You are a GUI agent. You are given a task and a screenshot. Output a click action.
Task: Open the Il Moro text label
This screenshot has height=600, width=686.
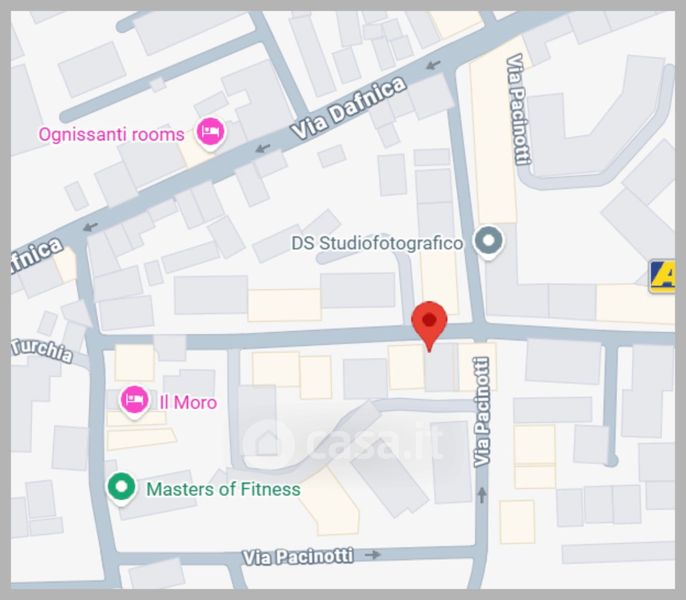(x=188, y=403)
